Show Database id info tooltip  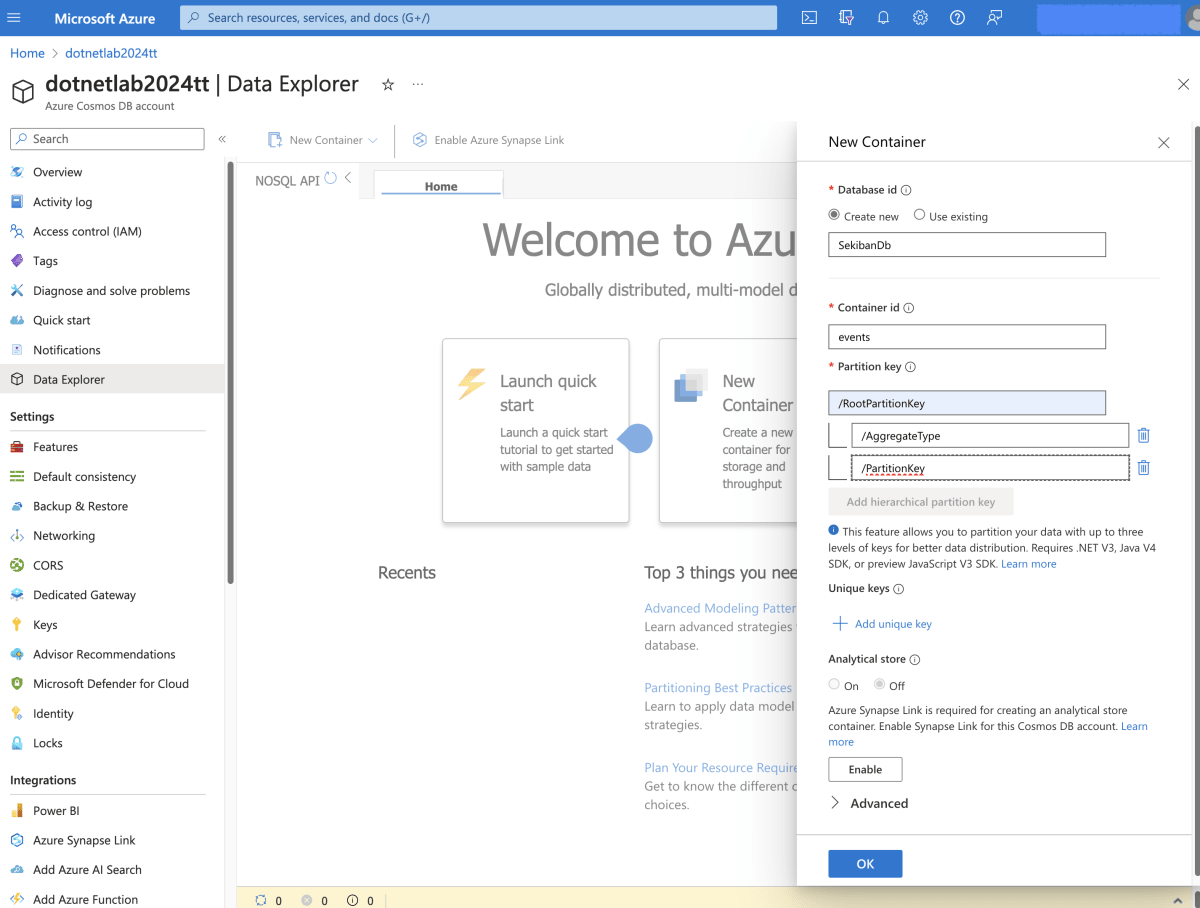pyautogui.click(x=906, y=190)
